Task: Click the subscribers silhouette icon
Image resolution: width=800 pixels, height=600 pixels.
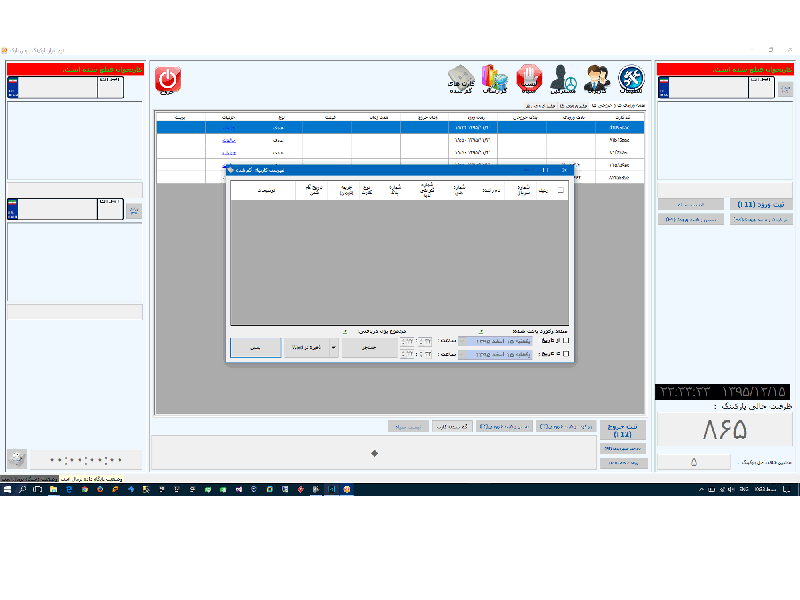Action: (x=563, y=79)
